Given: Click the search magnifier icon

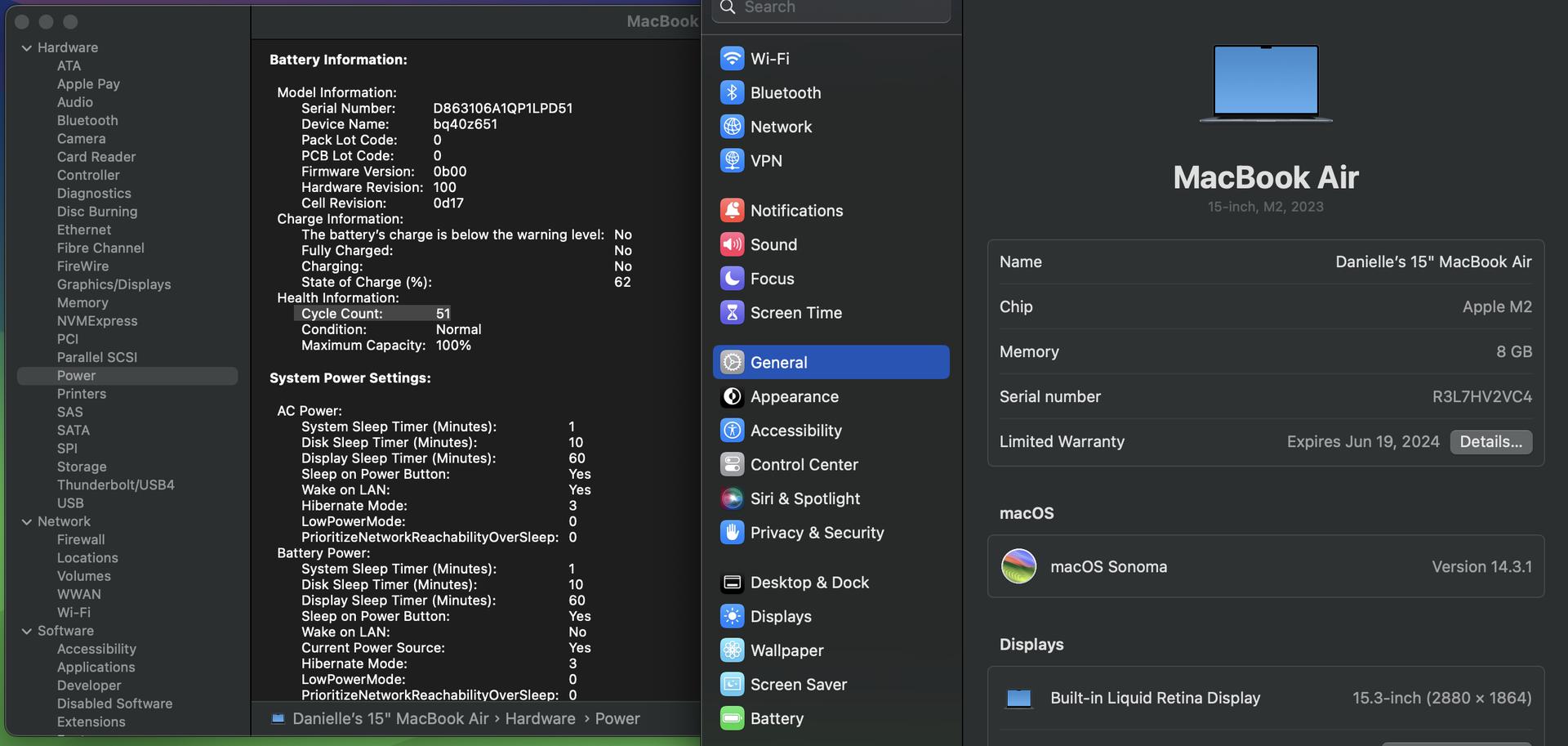Looking at the screenshot, I should (x=728, y=7).
